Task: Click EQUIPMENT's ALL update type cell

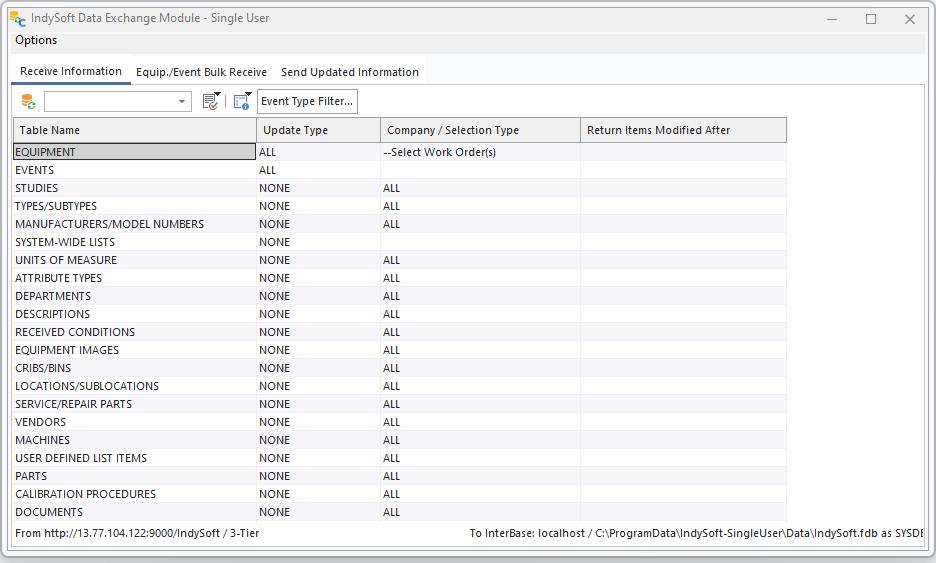Action: point(318,152)
